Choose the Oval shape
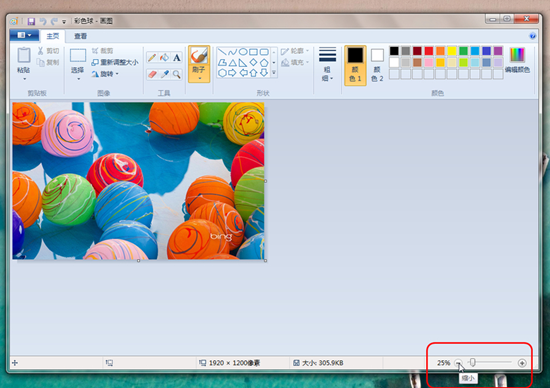This screenshot has height=388, width=550. (243, 52)
